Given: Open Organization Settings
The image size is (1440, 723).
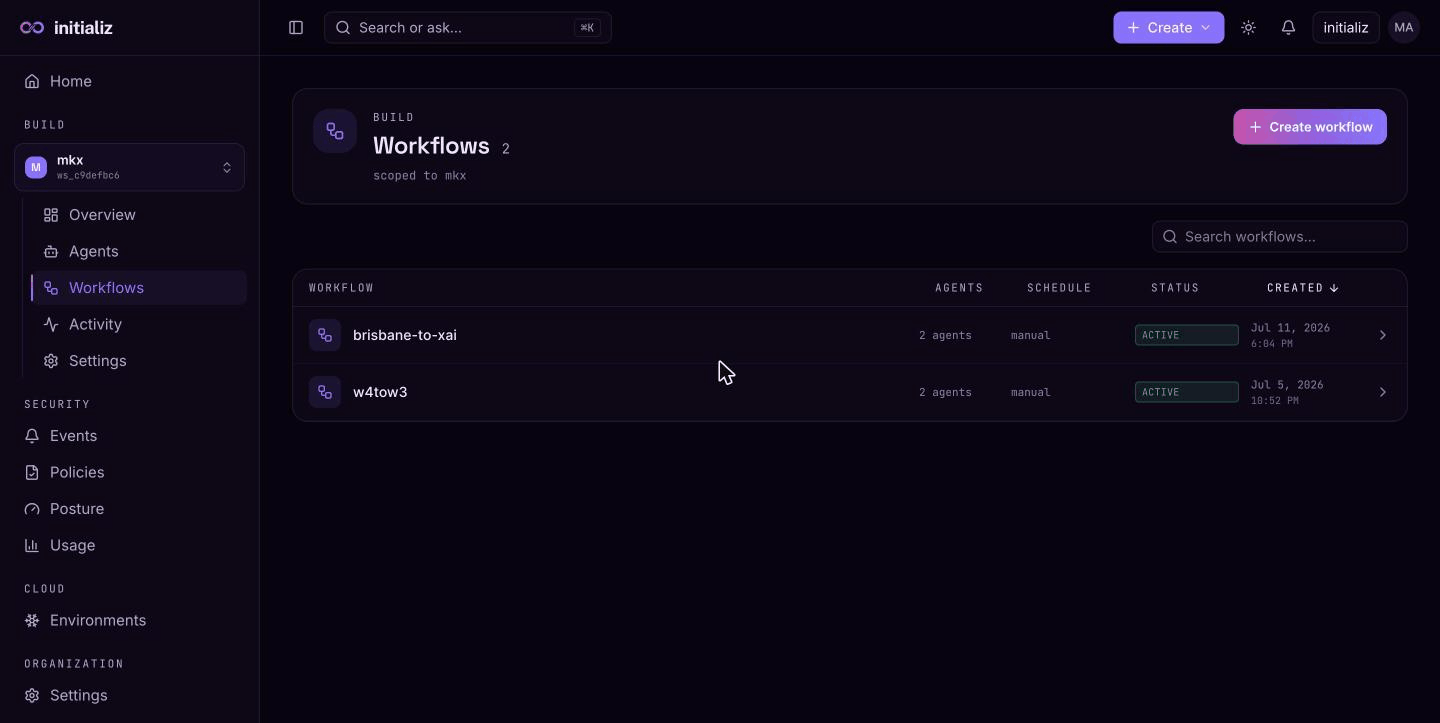Looking at the screenshot, I should click(130, 695).
